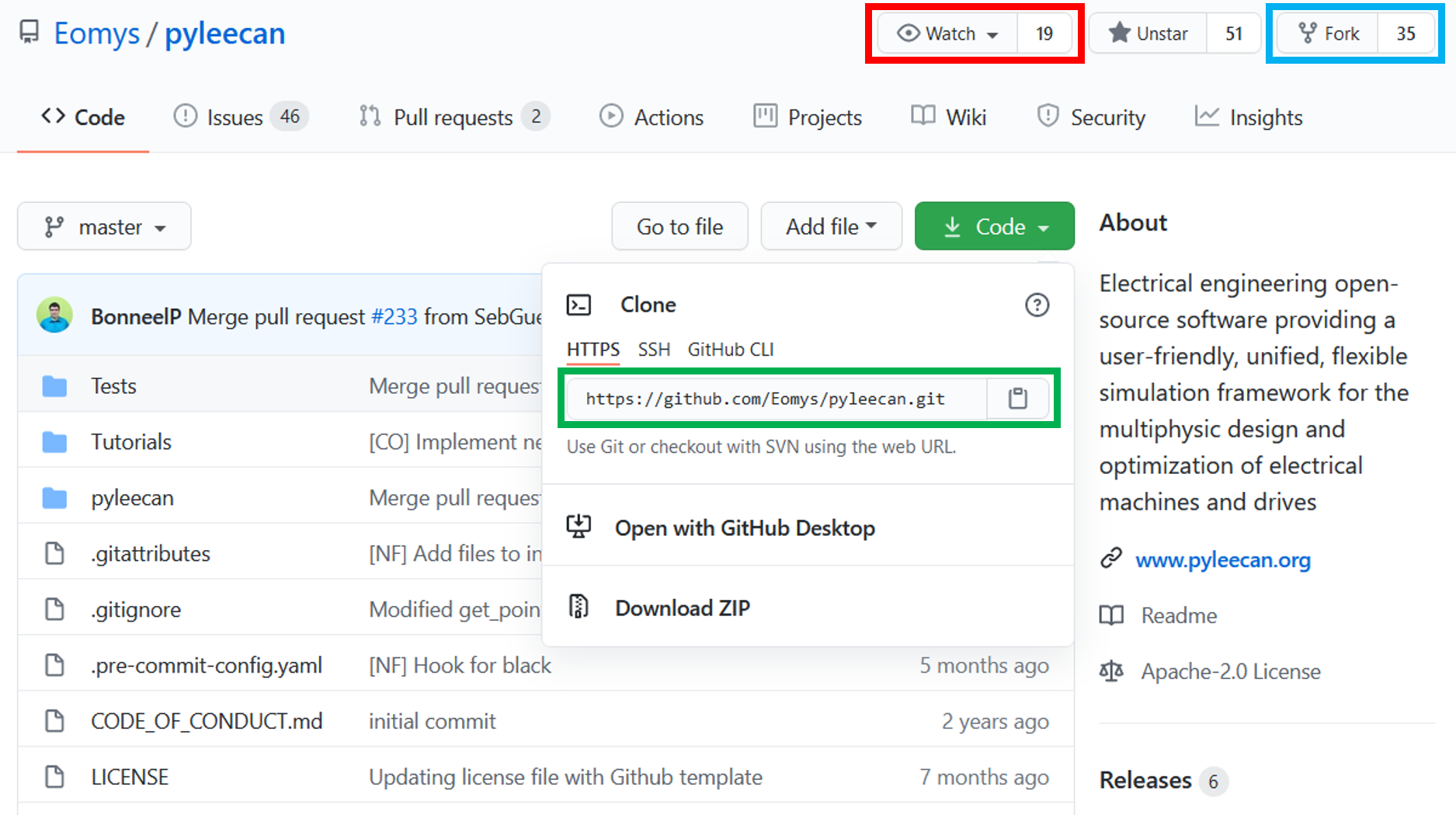Viewport: 1456px width, 815px height.
Task: Click the Issues count badge 46
Action: (x=290, y=117)
